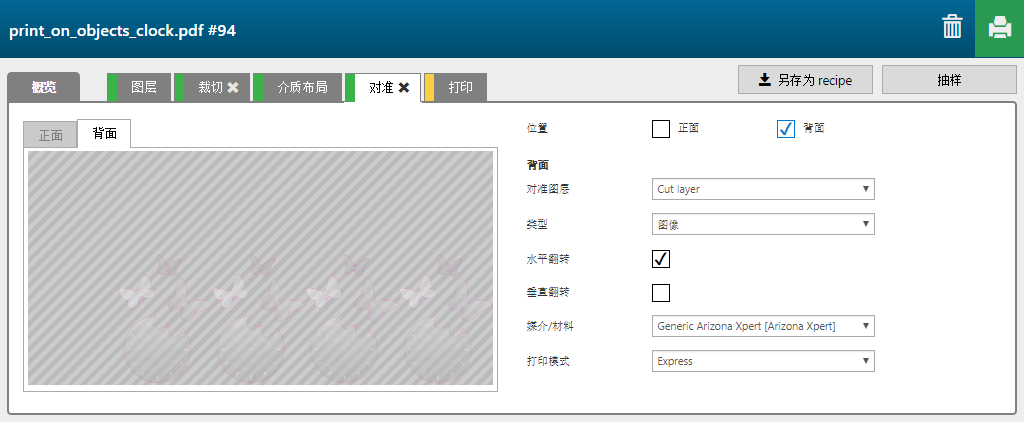The width and height of the screenshot is (1024, 422).
Task: Print the job using green printer icon
Action: tap(999, 28)
